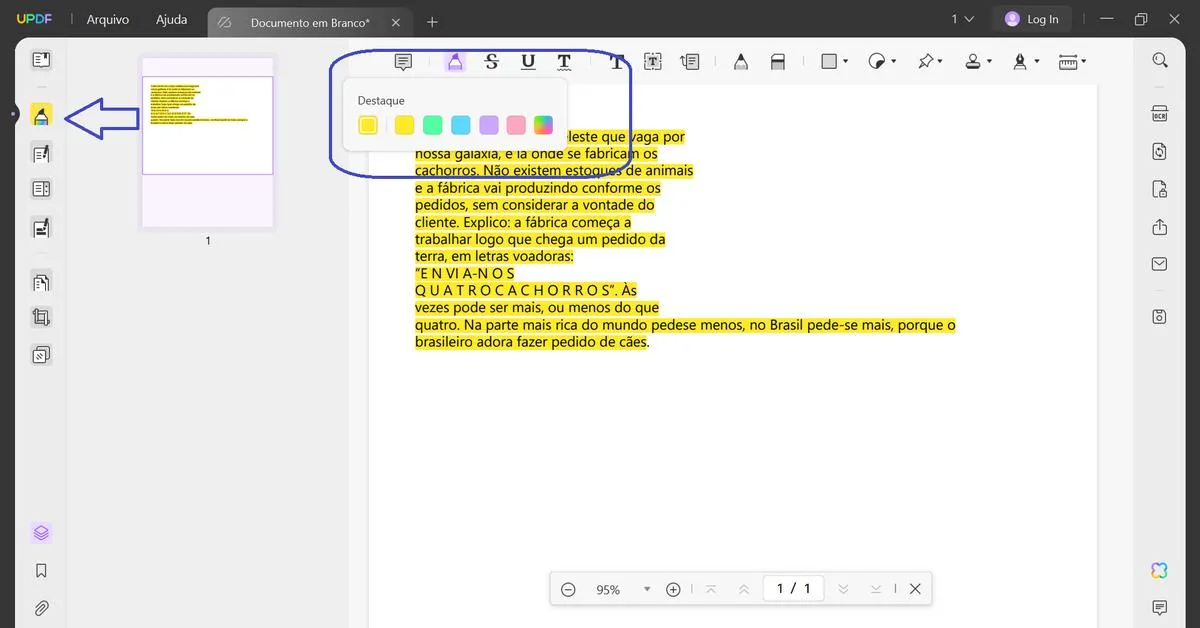Select the Underline tool
Screen dimensions: 1200x628
528,62
